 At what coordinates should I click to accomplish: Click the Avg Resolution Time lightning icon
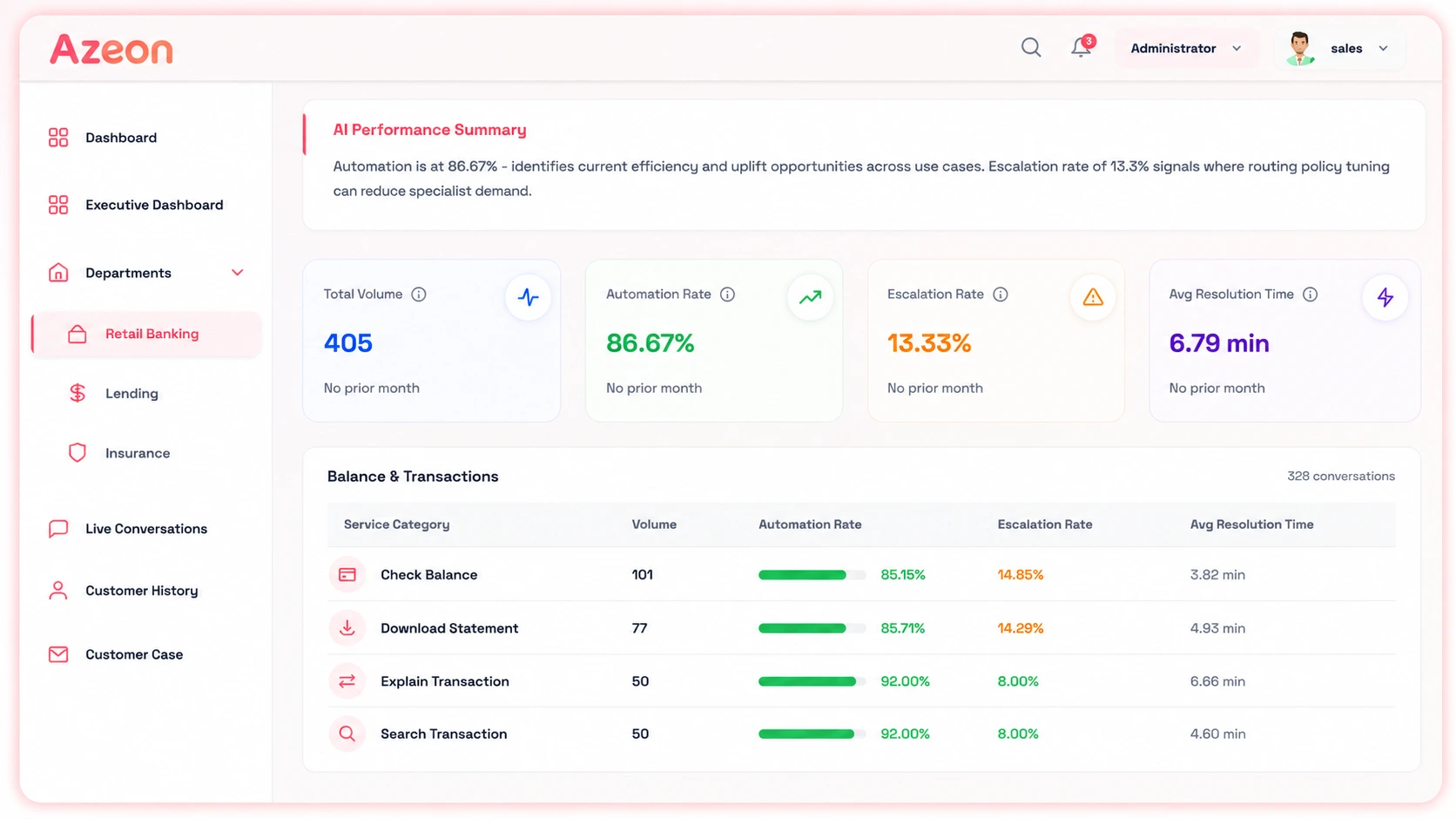pyautogui.click(x=1385, y=297)
